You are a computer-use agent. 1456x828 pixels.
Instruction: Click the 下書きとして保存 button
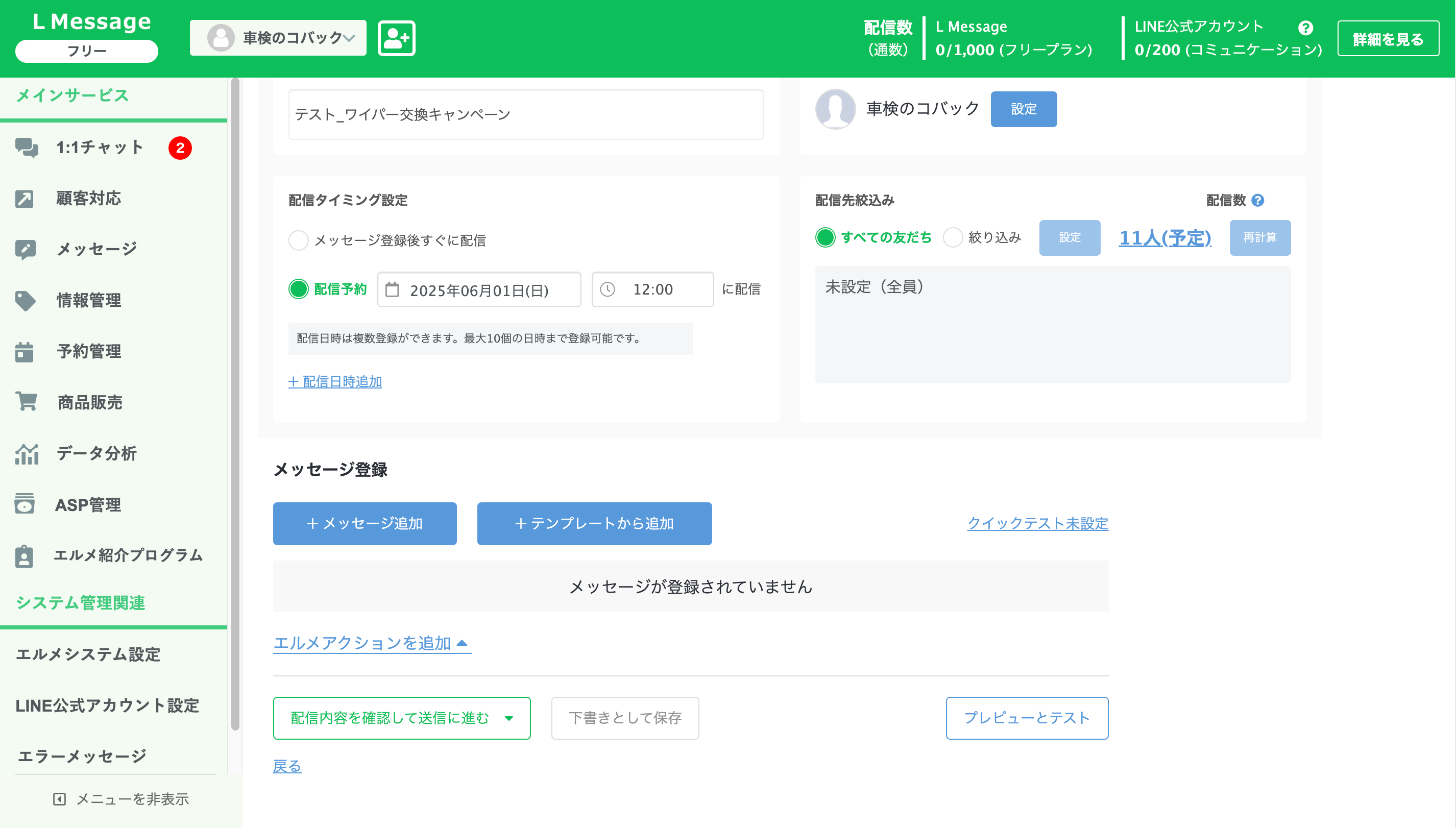(x=624, y=718)
